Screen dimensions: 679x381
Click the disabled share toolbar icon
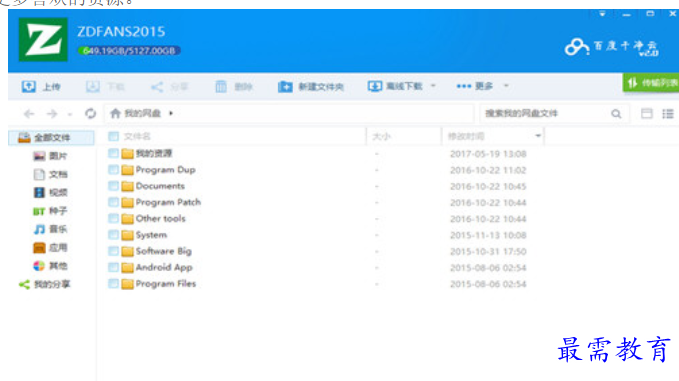click(x=157, y=87)
